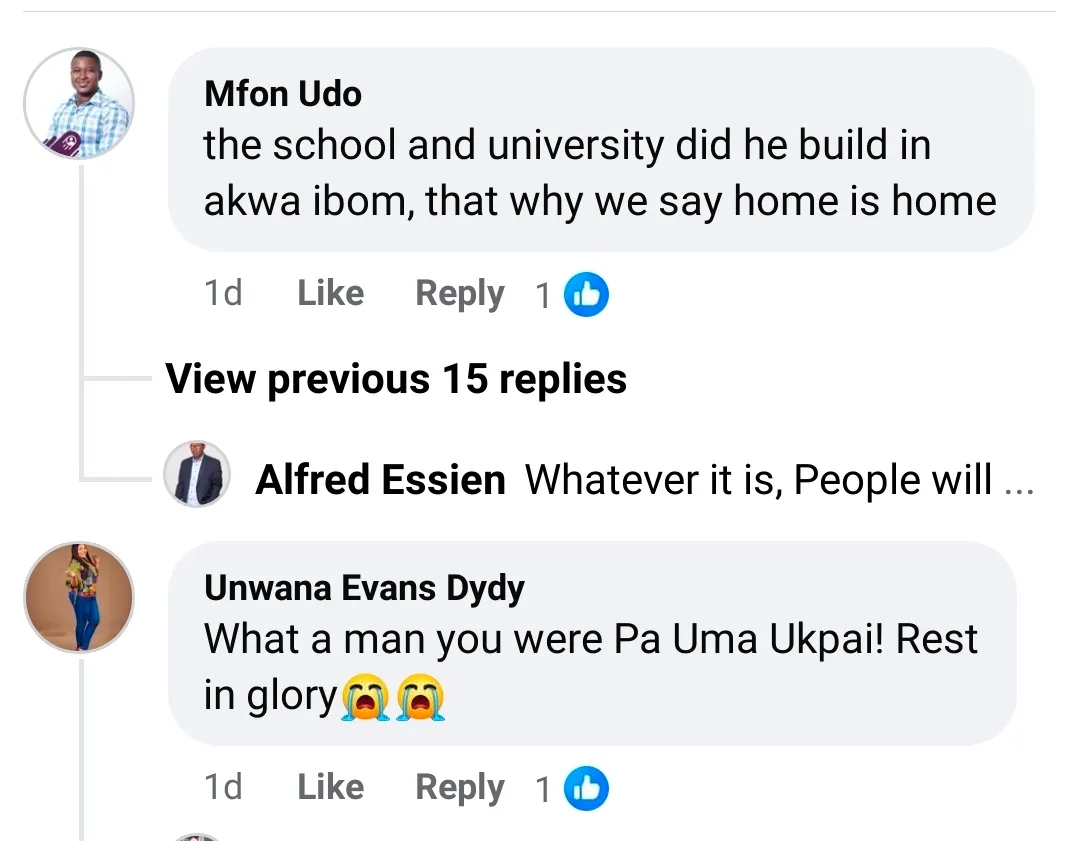Open Mfon Udo's profile picture

(x=78, y=104)
